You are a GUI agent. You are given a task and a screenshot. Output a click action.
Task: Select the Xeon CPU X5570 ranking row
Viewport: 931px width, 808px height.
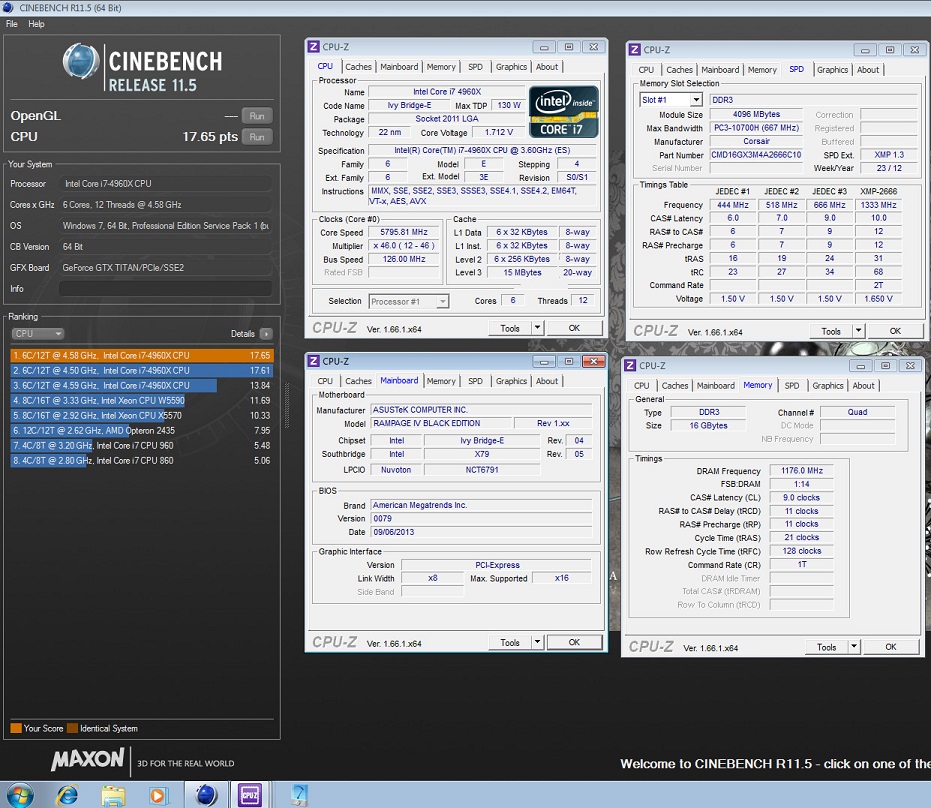coord(141,416)
